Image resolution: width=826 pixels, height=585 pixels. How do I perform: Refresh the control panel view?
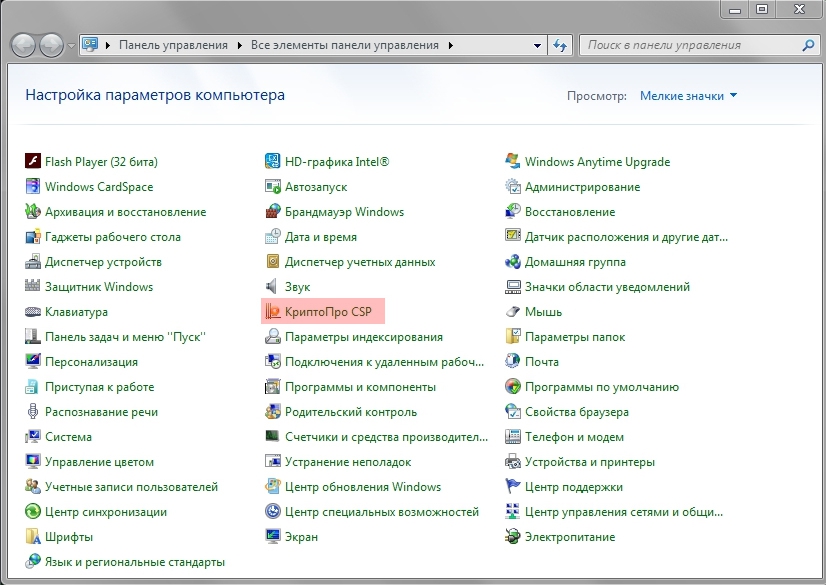559,45
